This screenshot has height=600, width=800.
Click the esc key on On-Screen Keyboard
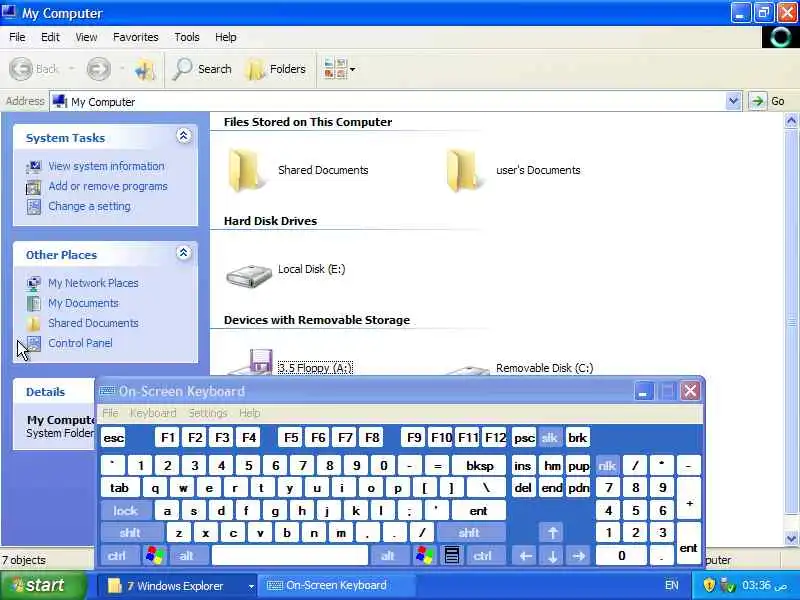tap(113, 438)
